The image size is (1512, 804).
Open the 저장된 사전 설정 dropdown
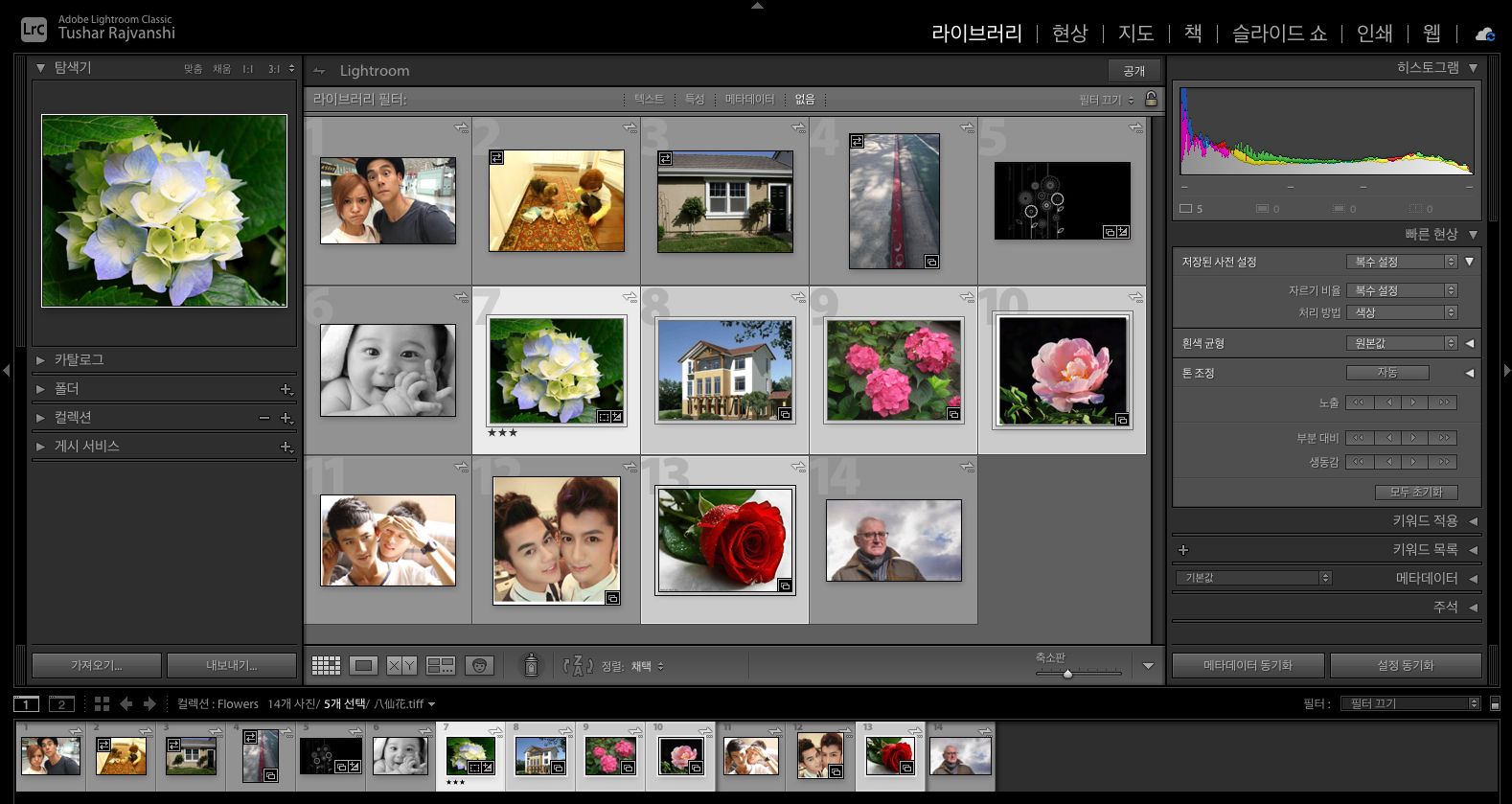point(1402,262)
